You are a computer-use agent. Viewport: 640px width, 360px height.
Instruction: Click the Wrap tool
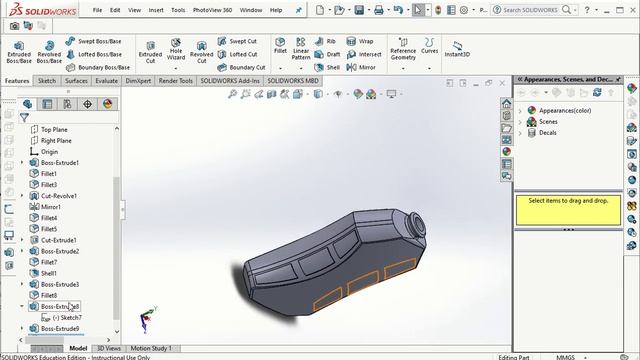coord(360,41)
